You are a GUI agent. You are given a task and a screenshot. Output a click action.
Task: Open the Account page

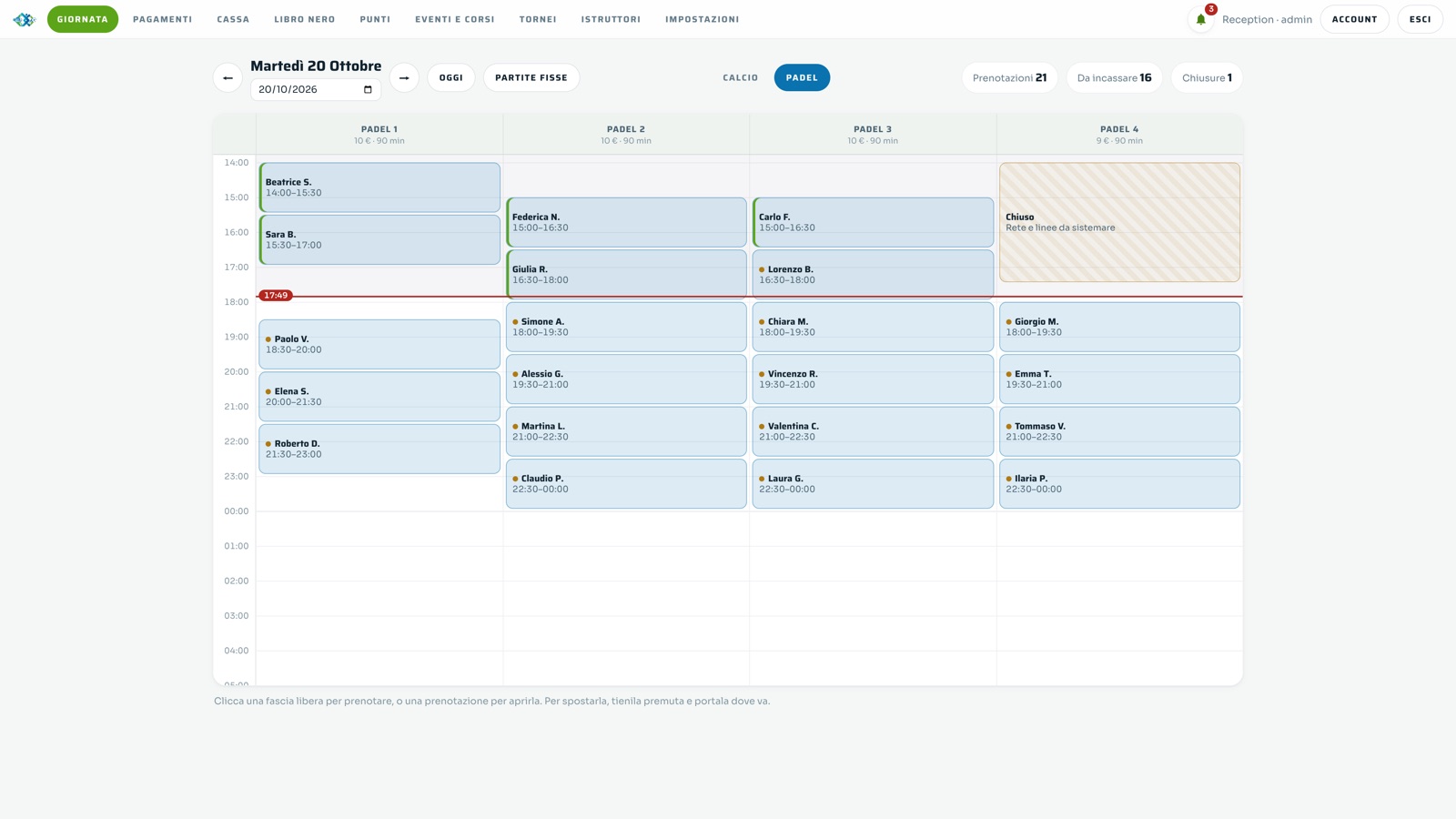click(1354, 19)
